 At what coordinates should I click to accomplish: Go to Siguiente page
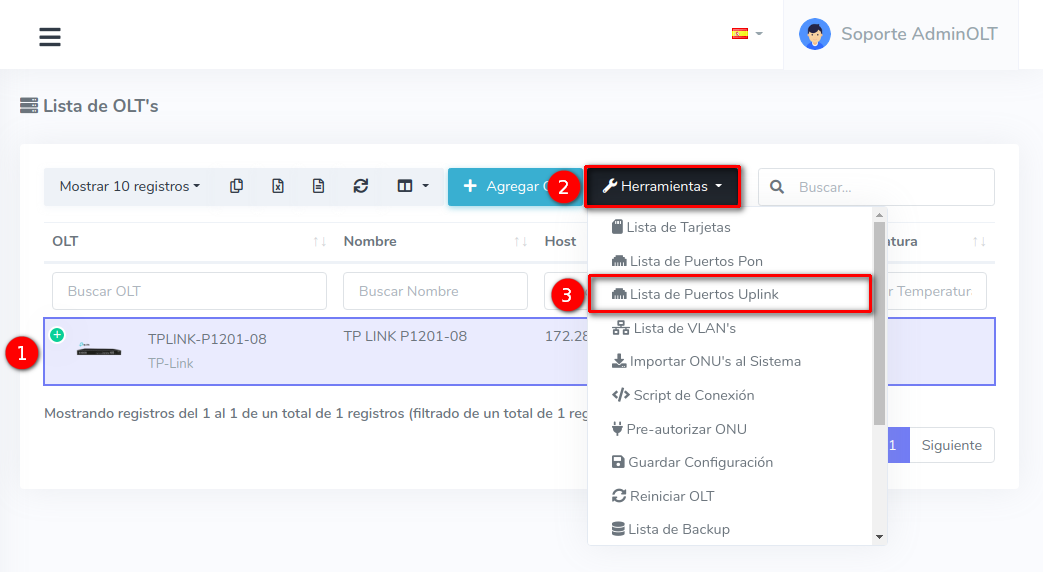[x=951, y=445]
